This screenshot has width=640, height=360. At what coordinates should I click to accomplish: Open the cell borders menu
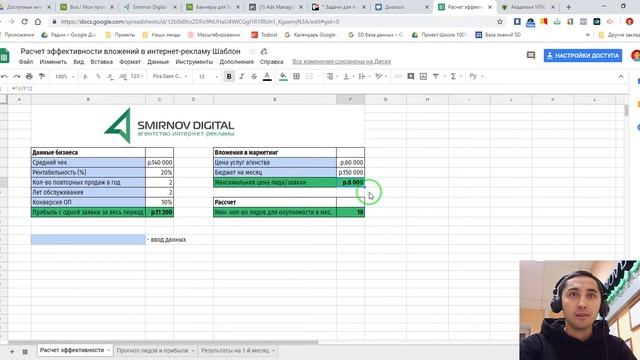pos(297,76)
